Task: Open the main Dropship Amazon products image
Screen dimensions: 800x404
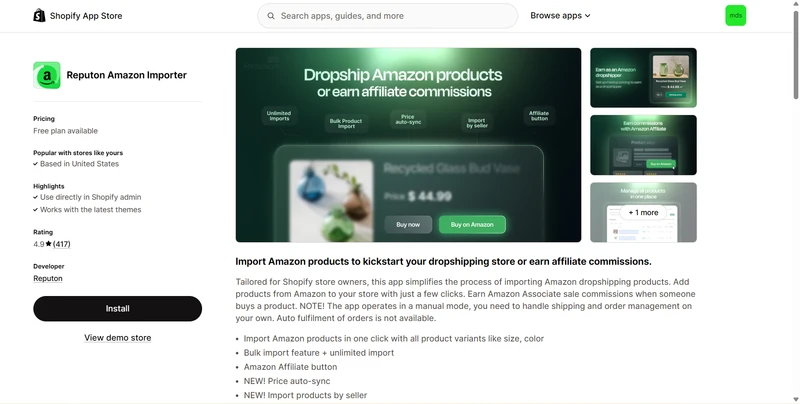Action: click(408, 145)
